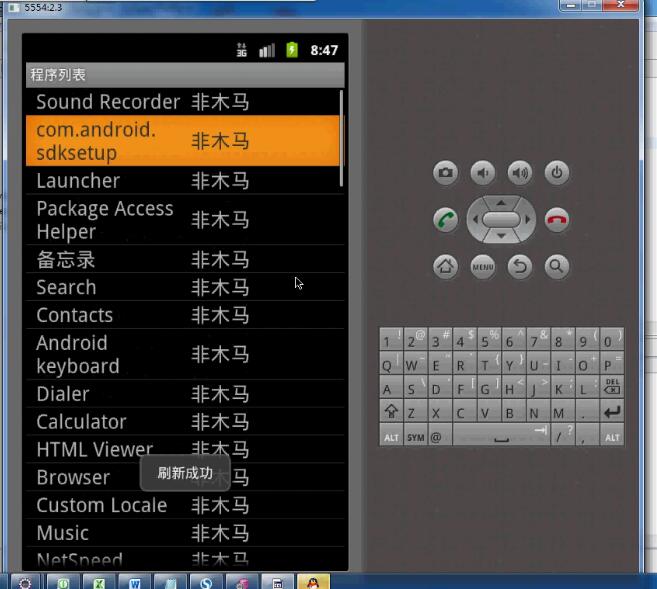
Task: Click the D-pad down arrow
Action: (501, 236)
